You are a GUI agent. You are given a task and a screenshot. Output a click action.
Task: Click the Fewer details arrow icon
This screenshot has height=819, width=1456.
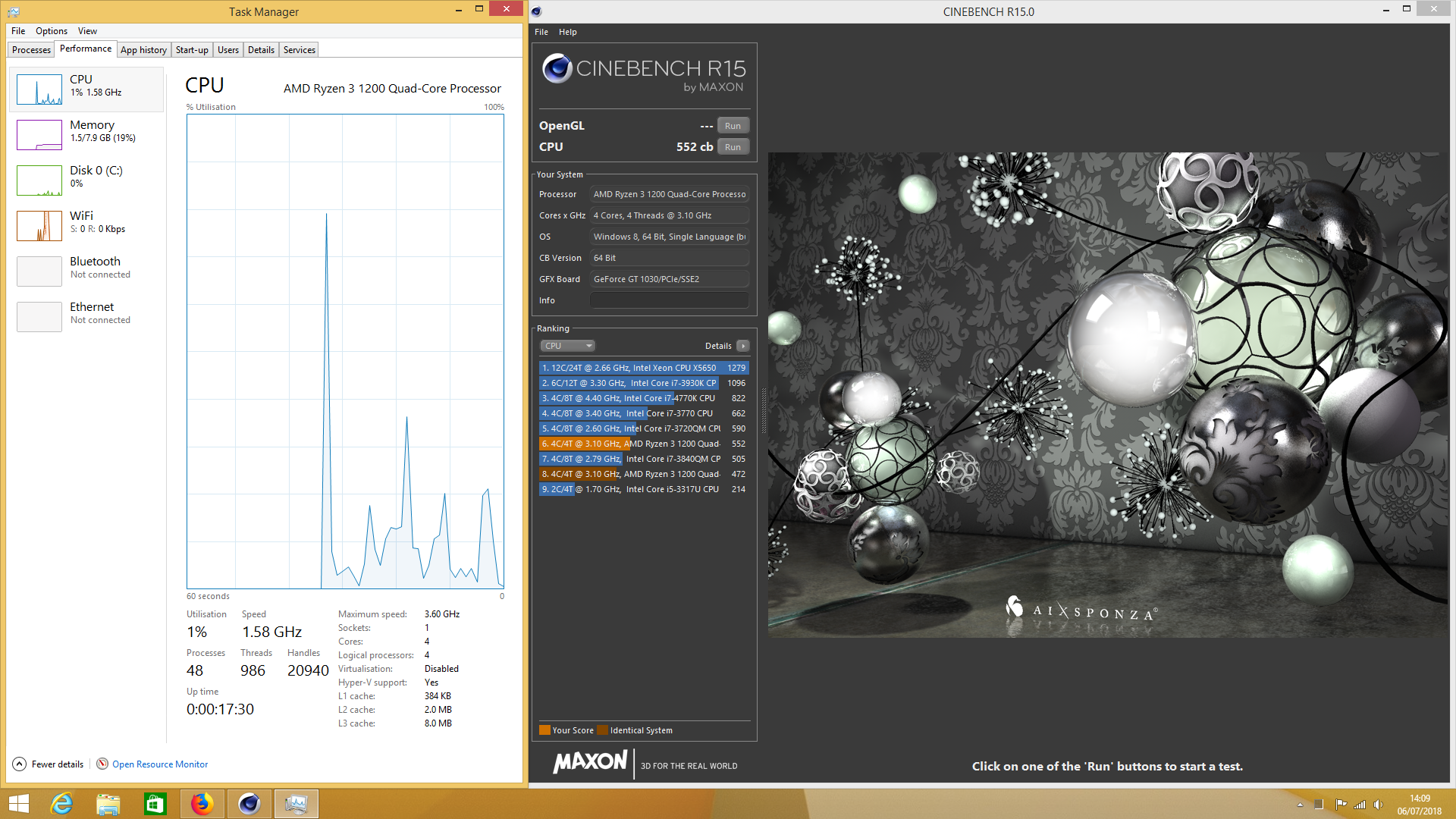[20, 764]
